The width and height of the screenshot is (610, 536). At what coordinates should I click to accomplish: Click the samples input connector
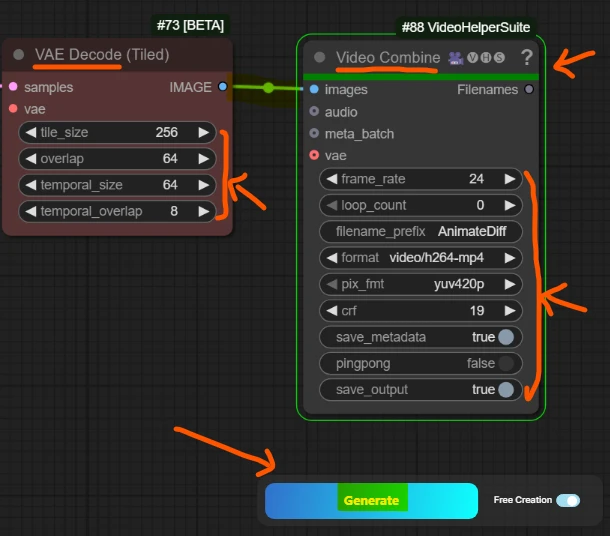12,87
